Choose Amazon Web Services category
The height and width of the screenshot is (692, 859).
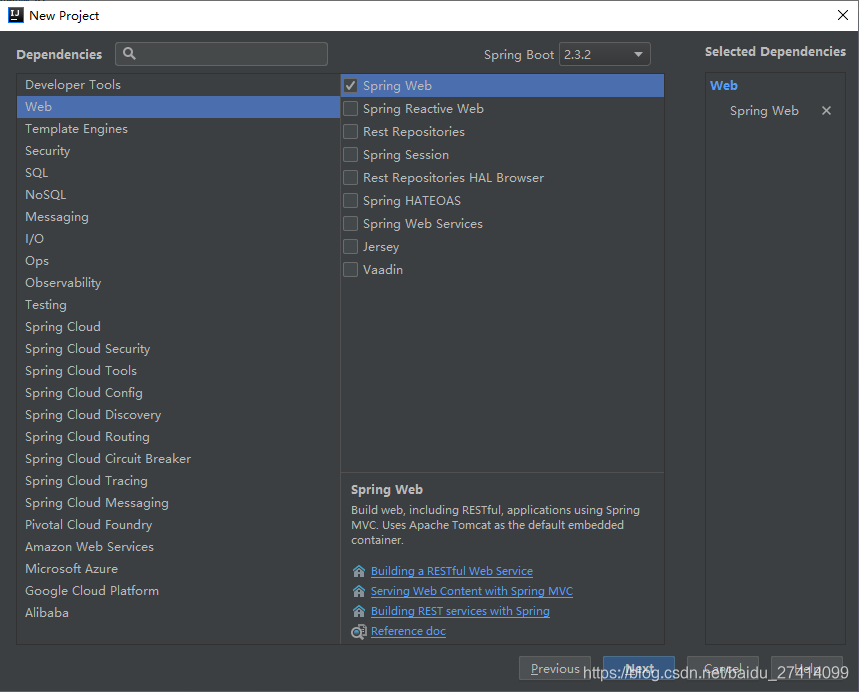179,547
